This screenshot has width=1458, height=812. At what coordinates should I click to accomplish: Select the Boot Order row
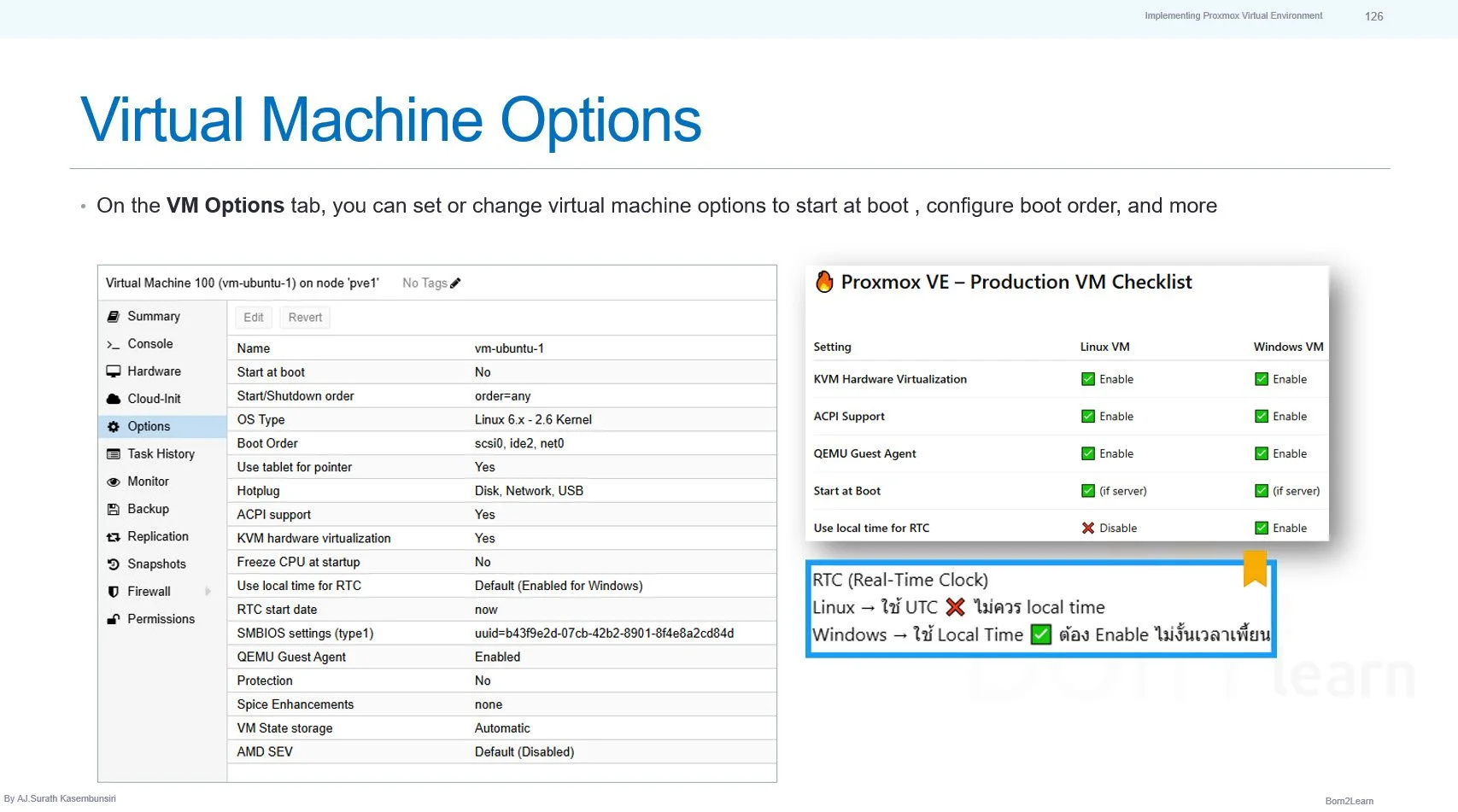pyautogui.click(x=502, y=443)
